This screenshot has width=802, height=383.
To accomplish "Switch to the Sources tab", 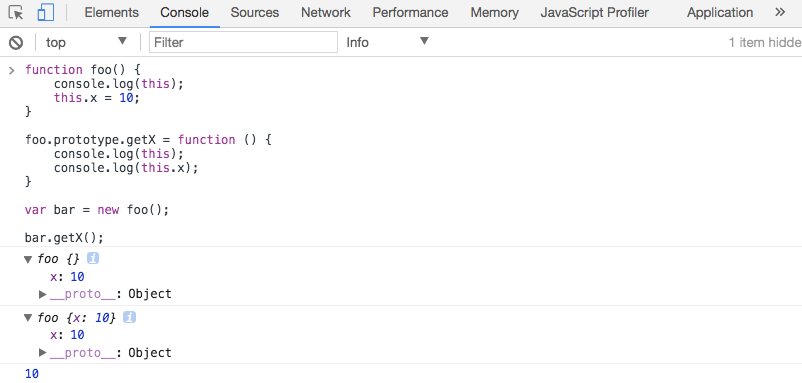I will [x=255, y=13].
